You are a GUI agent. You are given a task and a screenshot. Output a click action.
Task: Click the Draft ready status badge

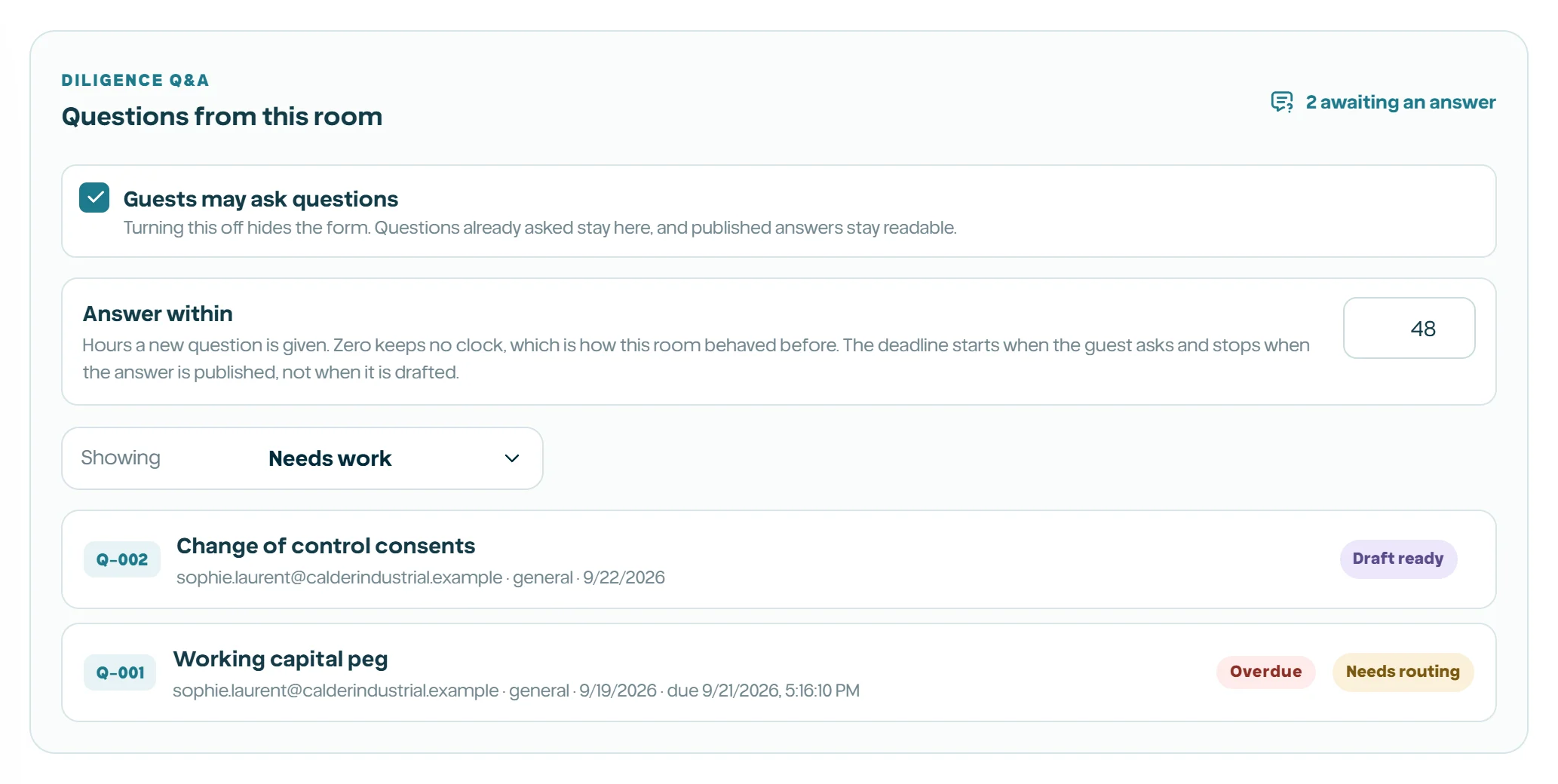click(x=1398, y=559)
